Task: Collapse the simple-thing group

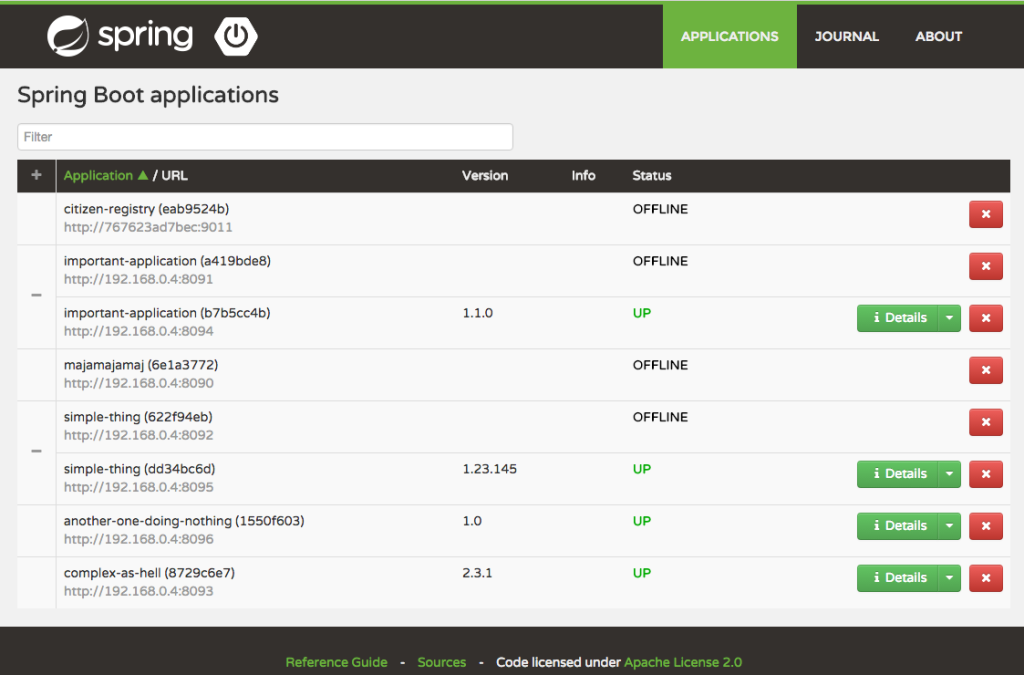Action: (37, 452)
